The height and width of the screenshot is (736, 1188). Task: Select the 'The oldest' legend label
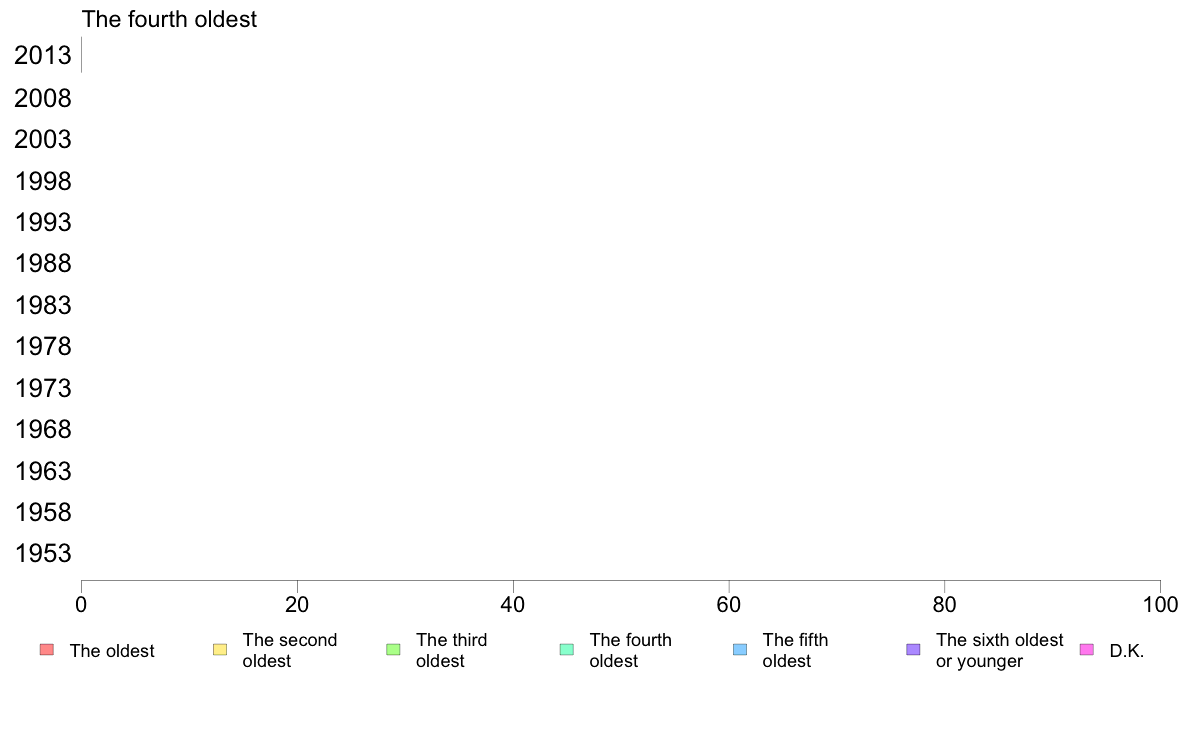(x=112, y=651)
